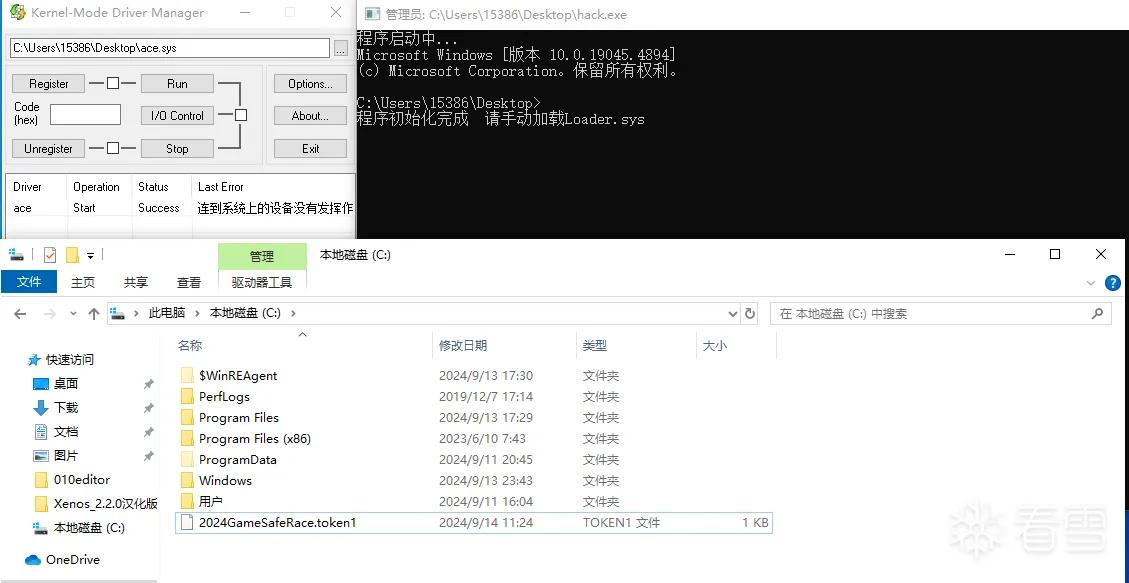Open the recent locations dropdown arrow
The height and width of the screenshot is (583, 1129).
pyautogui.click(x=73, y=315)
